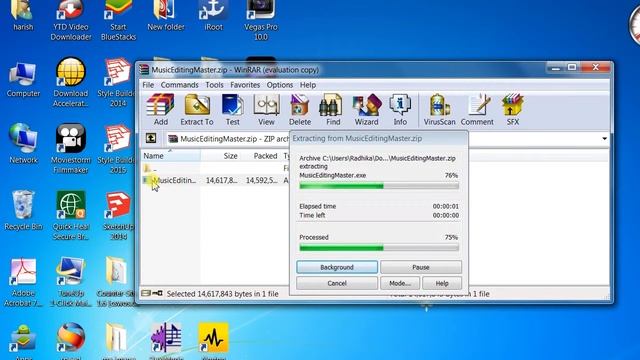Select TuneUp 1-Click Maintenance desktop shortcut

click(71, 282)
